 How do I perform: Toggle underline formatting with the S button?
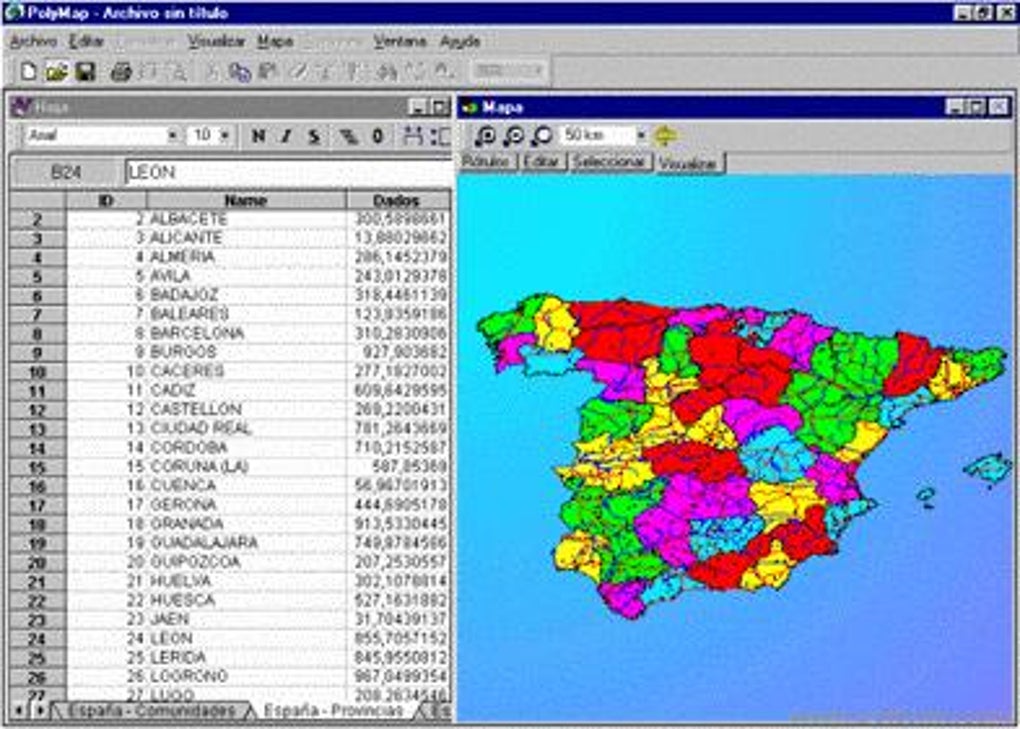[x=312, y=135]
